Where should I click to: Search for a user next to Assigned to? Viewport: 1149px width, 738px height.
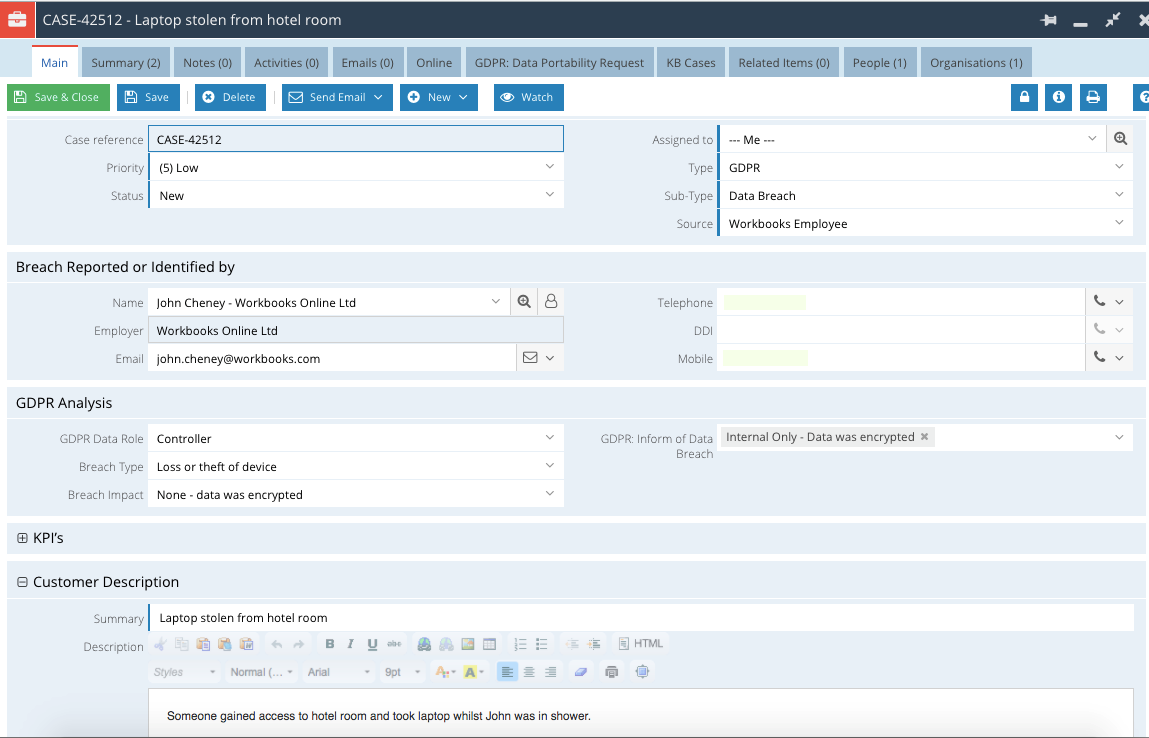pyautogui.click(x=1120, y=139)
